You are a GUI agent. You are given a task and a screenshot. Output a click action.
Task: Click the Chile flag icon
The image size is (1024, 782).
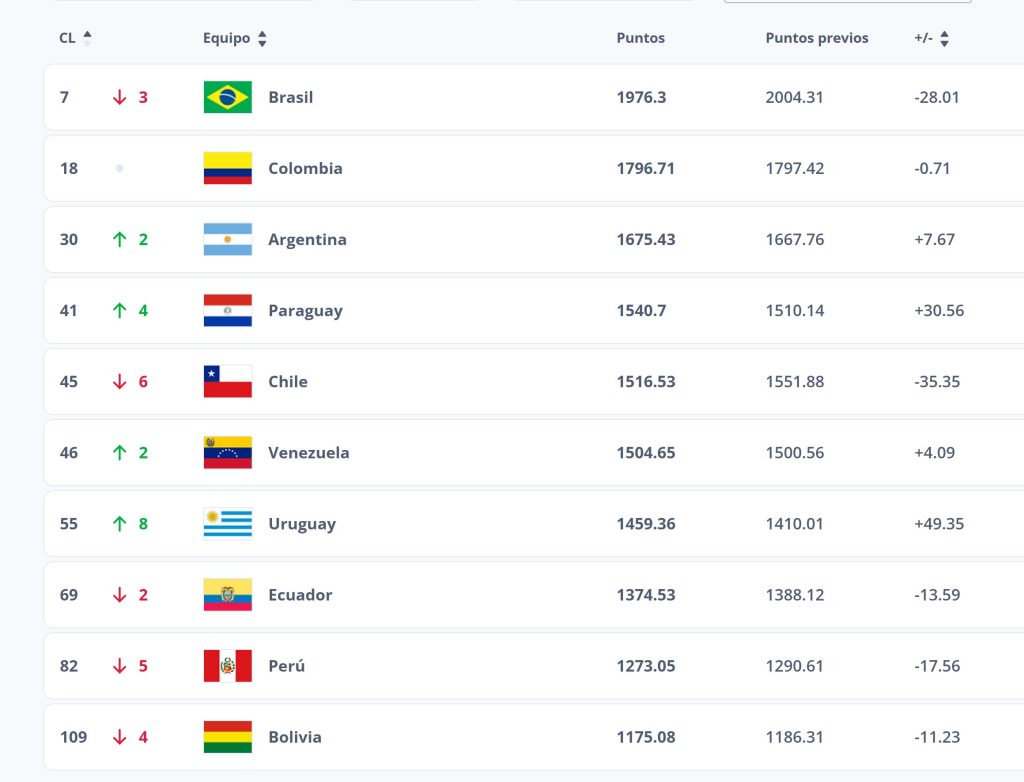coord(227,382)
